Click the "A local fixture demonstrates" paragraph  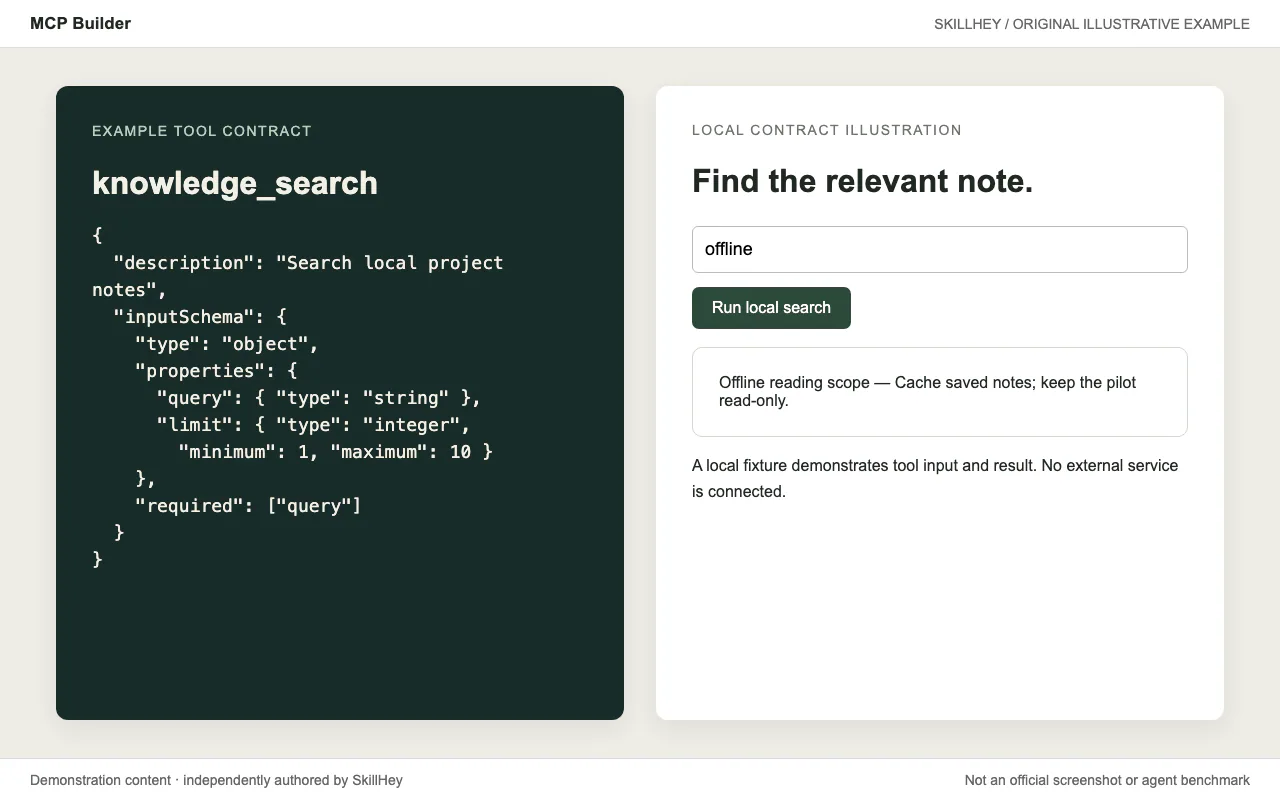[935, 478]
